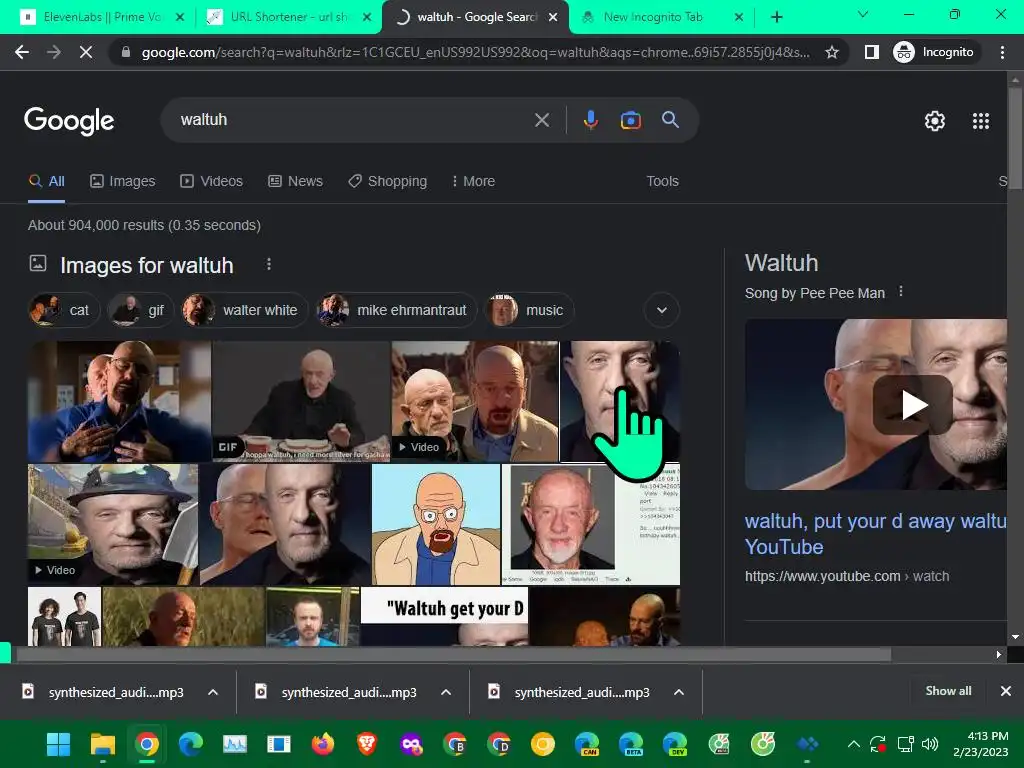This screenshot has height=768, width=1024.
Task: Filter images by mike ehrmantraut chip
Action: 396,310
